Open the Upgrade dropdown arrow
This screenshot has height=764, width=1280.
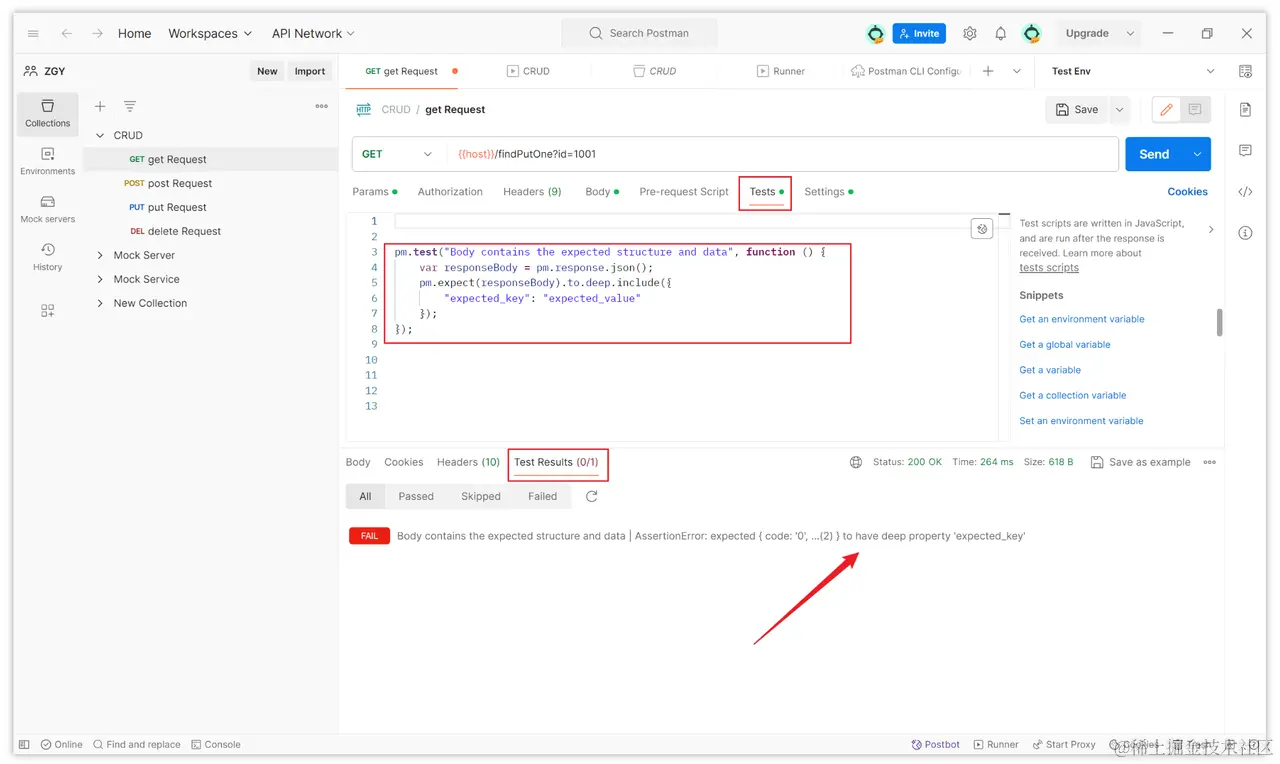(1130, 33)
